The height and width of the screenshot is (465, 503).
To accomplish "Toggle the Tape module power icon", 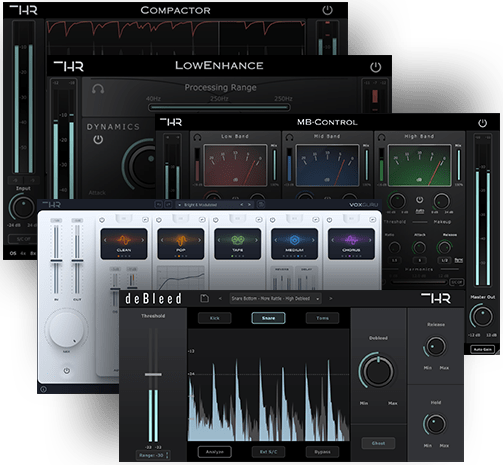I will coord(216,220).
